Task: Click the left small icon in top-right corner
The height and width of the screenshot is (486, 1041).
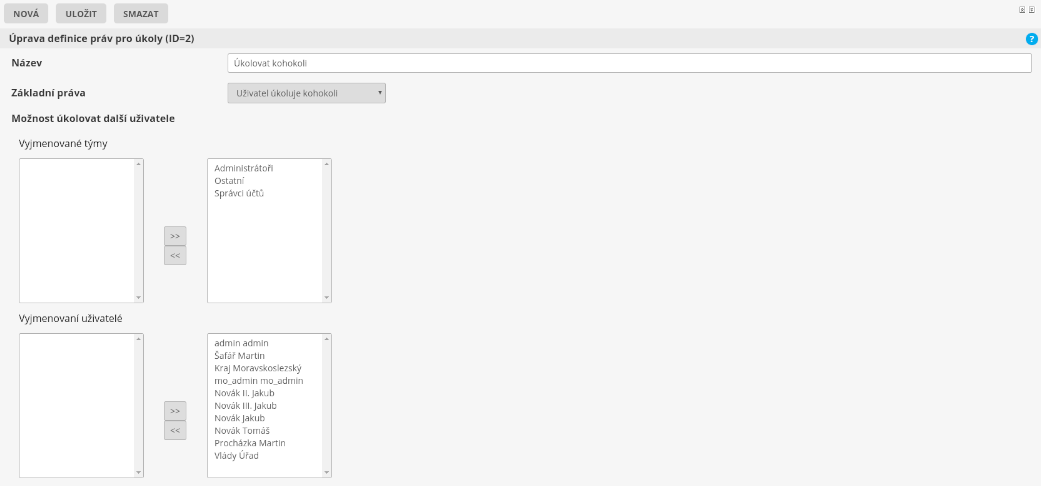Action: tap(1022, 9)
